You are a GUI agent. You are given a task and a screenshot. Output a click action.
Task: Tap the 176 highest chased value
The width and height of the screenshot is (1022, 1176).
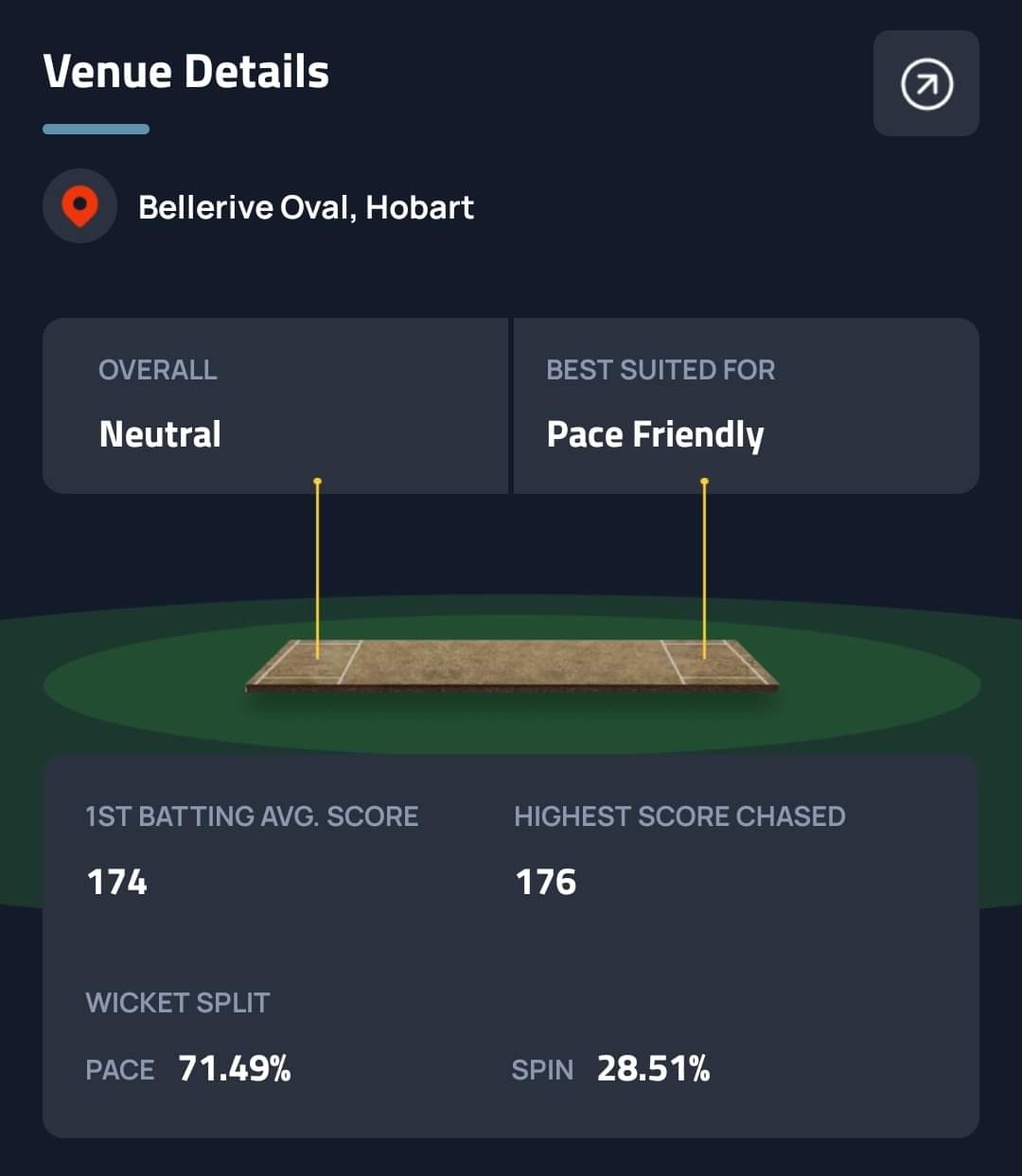(546, 882)
